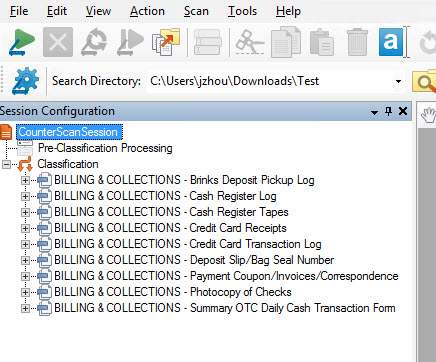Select the Classification tree node

[68, 164]
